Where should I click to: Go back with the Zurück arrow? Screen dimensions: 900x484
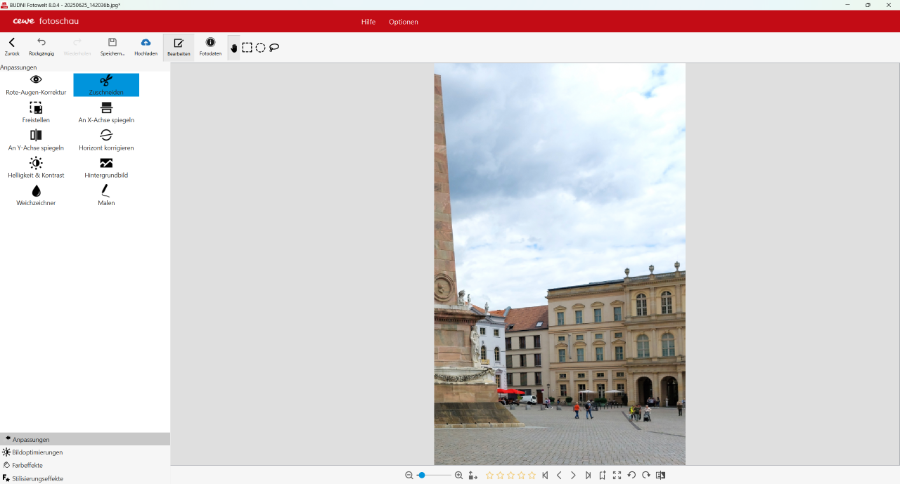click(x=11, y=47)
